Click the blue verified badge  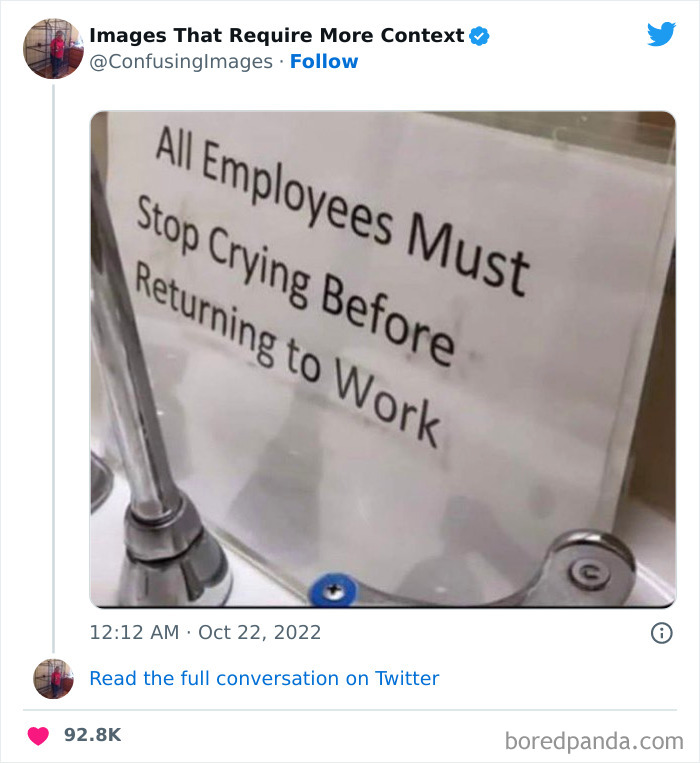(479, 36)
